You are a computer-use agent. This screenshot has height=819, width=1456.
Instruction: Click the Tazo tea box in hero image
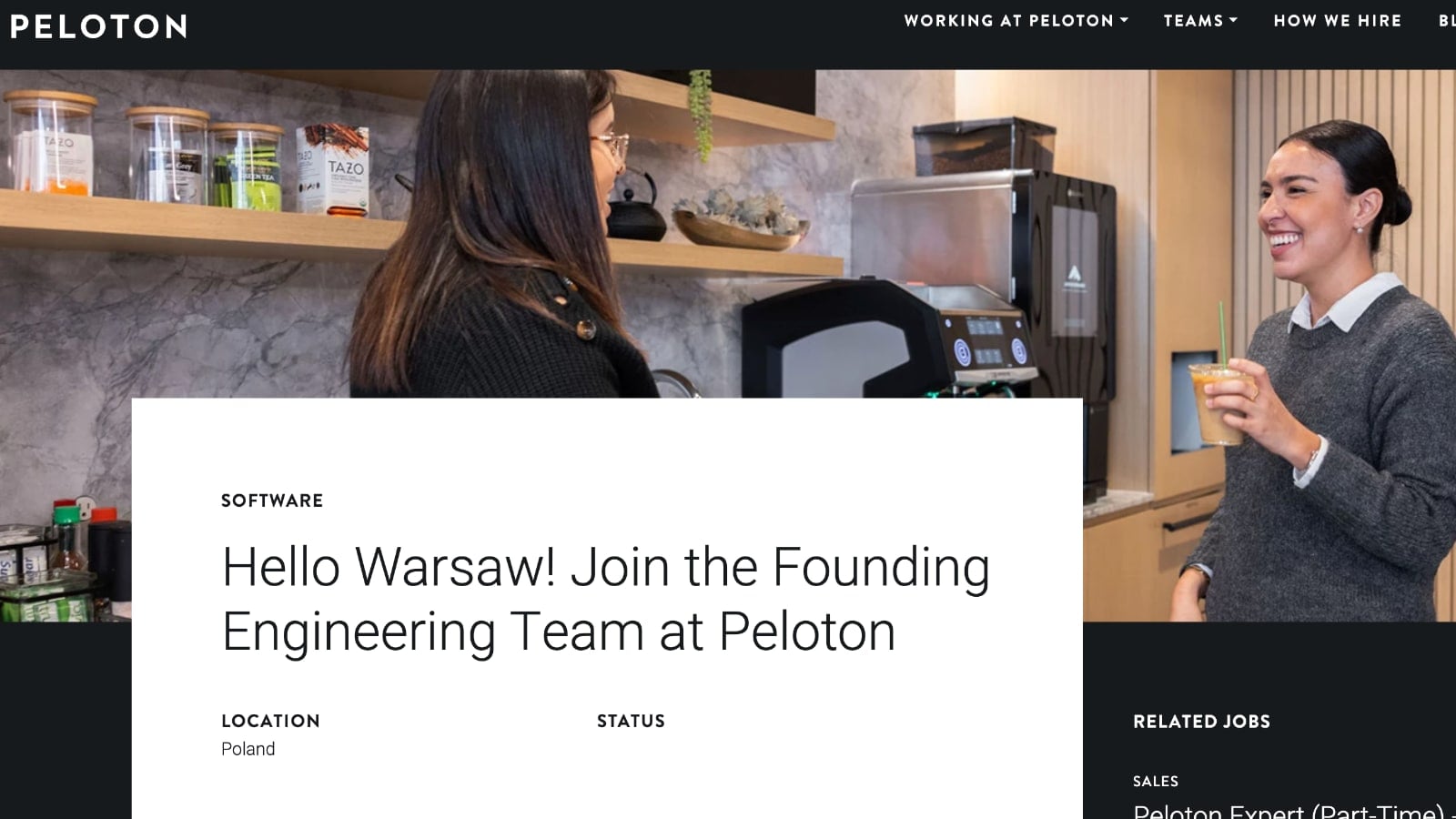point(332,169)
